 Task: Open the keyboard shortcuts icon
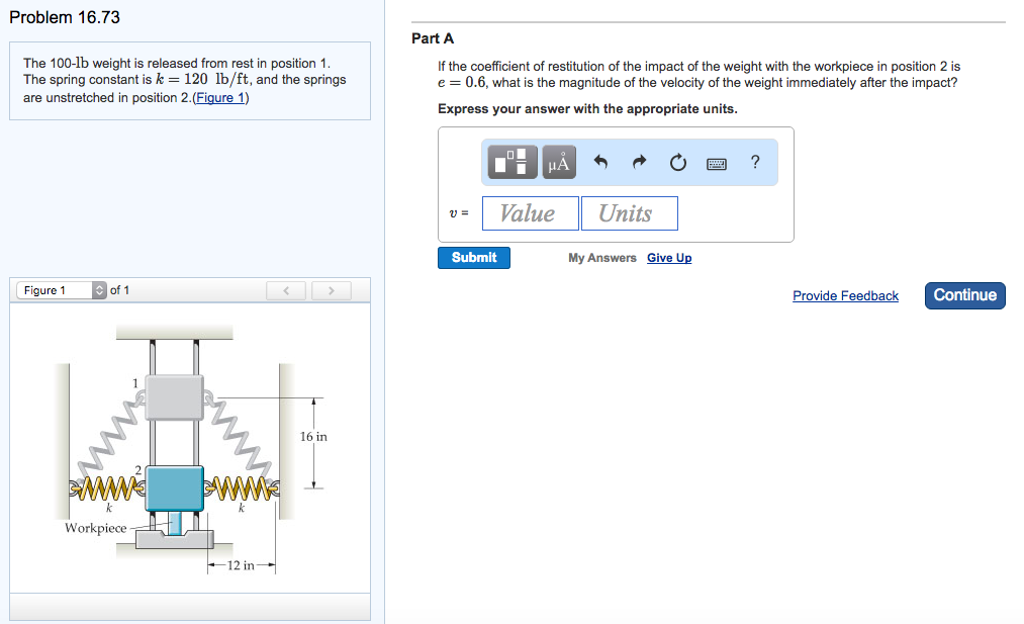716,163
